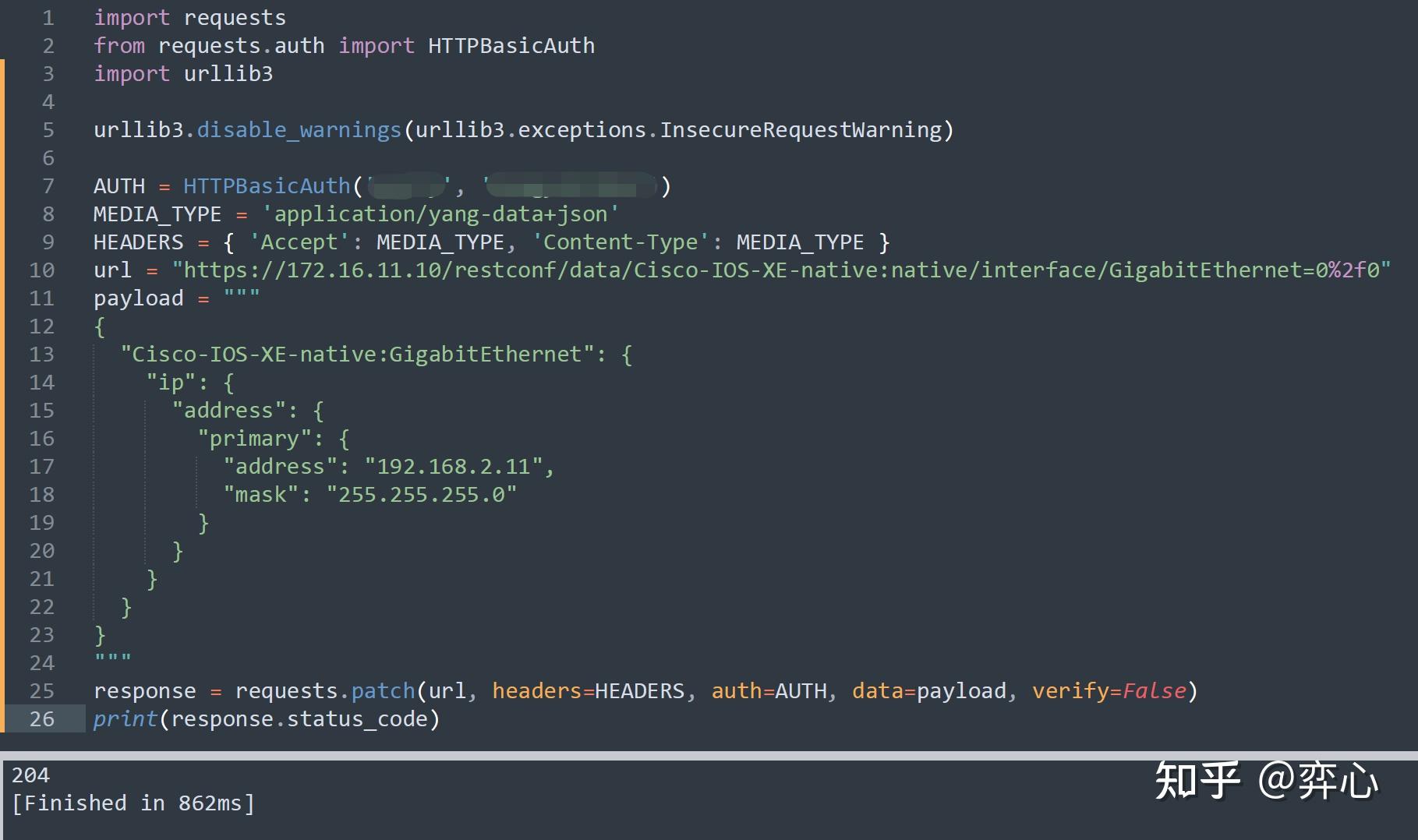Click line number 7 in the gutter

48,185
